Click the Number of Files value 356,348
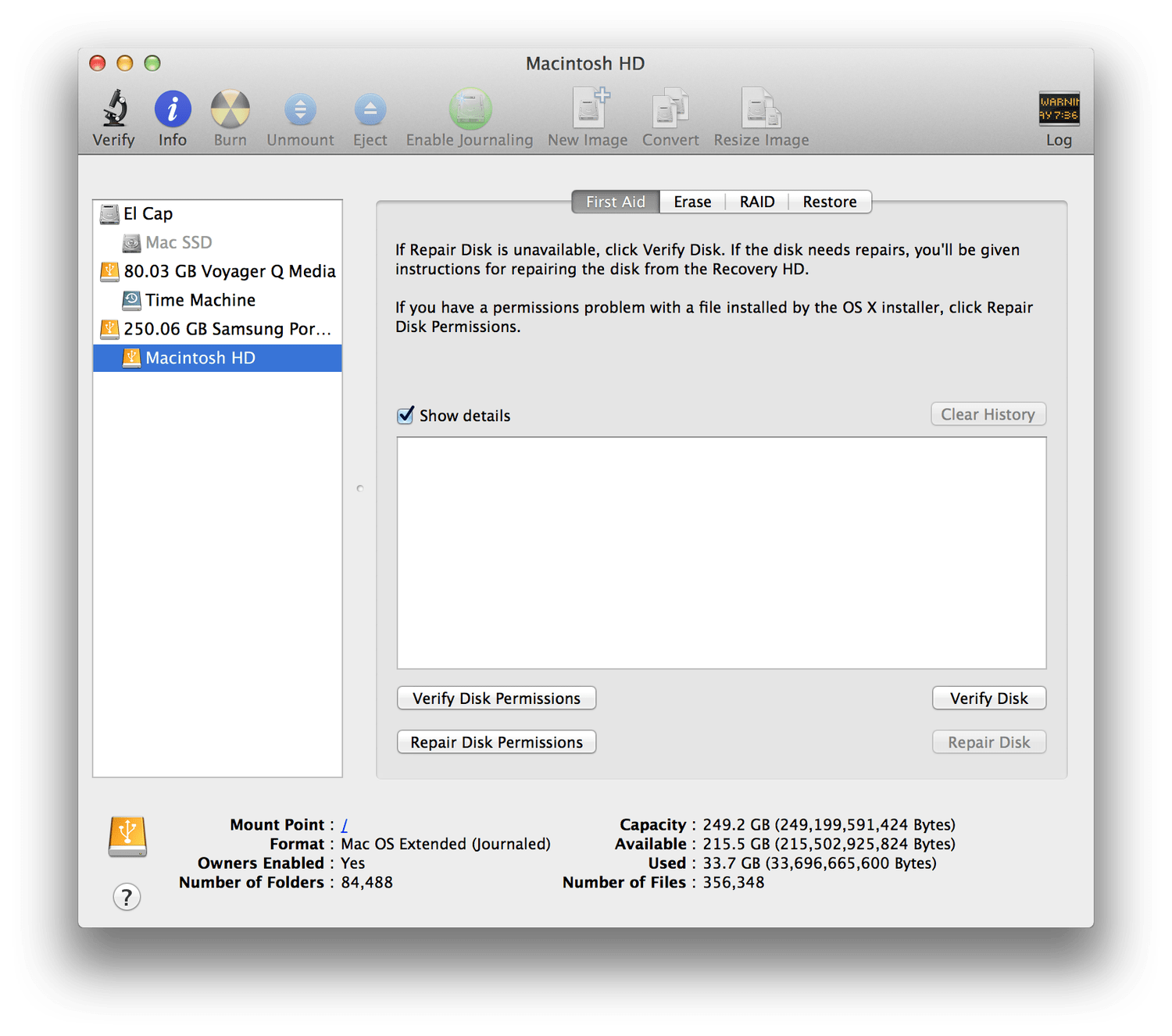This screenshot has width=1172, height=1036. click(734, 882)
